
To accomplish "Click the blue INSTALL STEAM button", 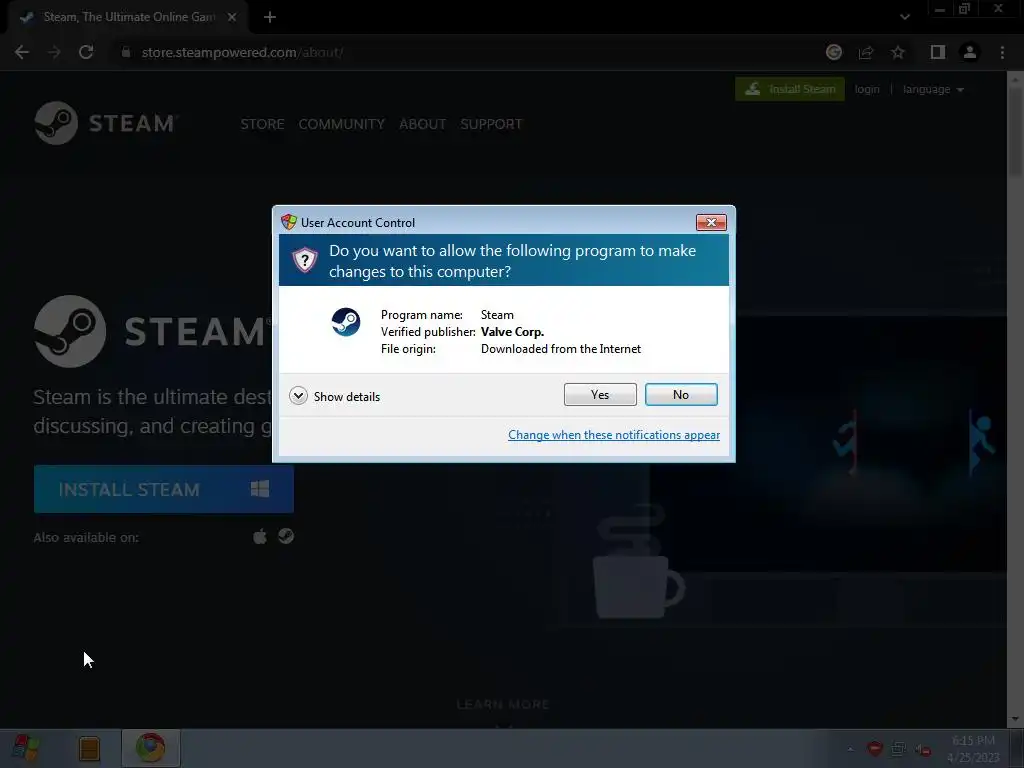I will 164,489.
